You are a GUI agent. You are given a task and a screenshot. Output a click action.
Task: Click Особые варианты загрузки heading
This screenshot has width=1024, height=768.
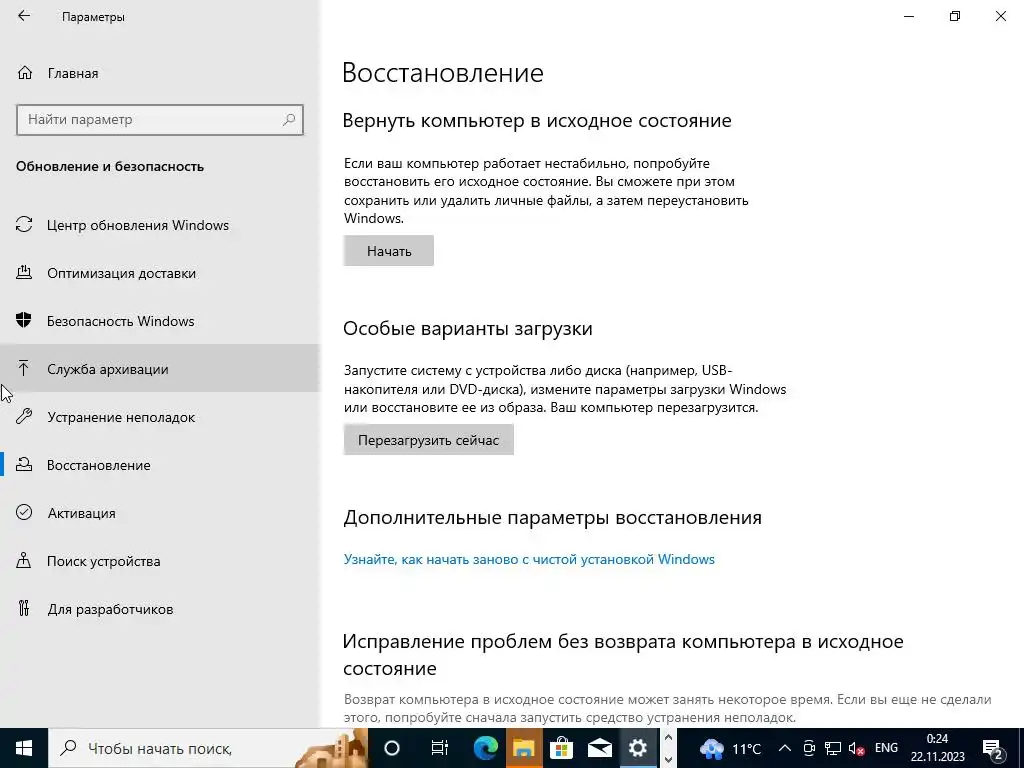click(468, 328)
